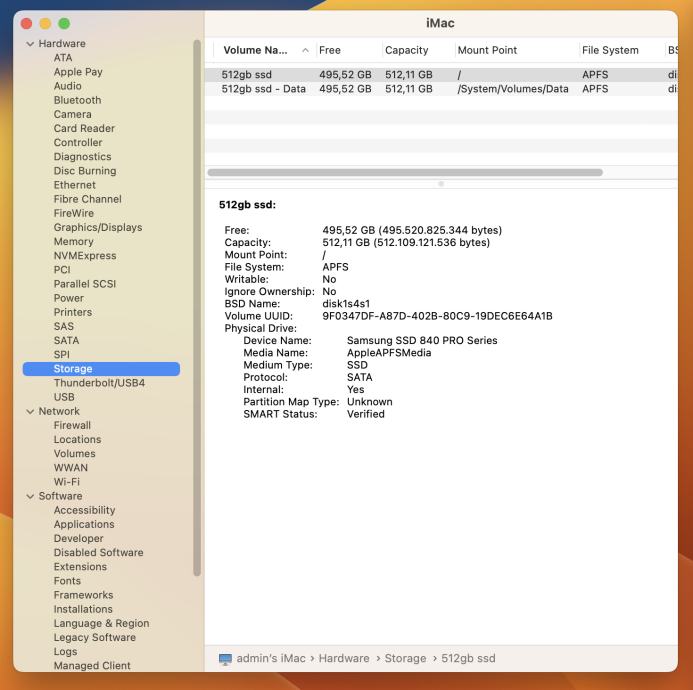Viewport: 693px width, 690px height.
Task: Sort the table by Free column
Action: click(347, 50)
